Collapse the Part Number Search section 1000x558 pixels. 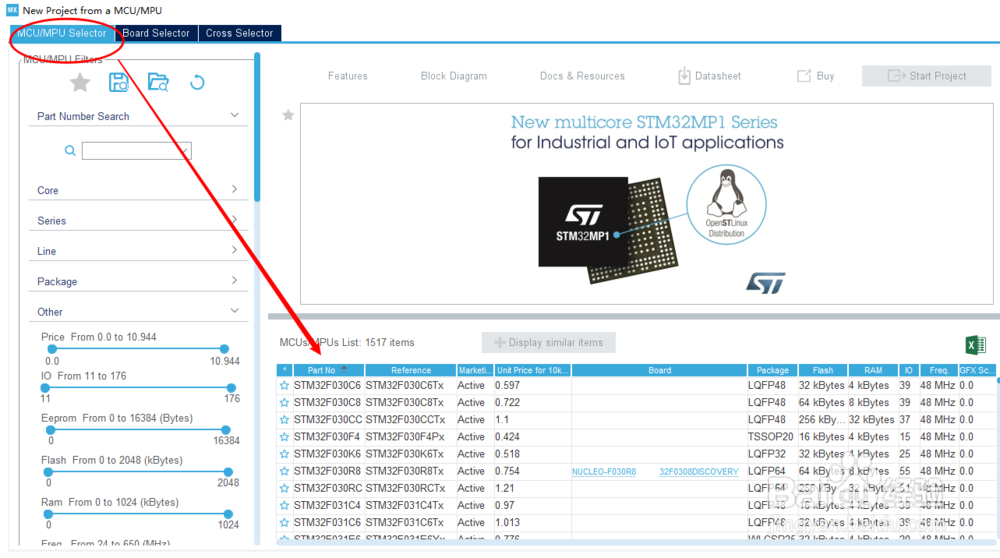pos(235,115)
